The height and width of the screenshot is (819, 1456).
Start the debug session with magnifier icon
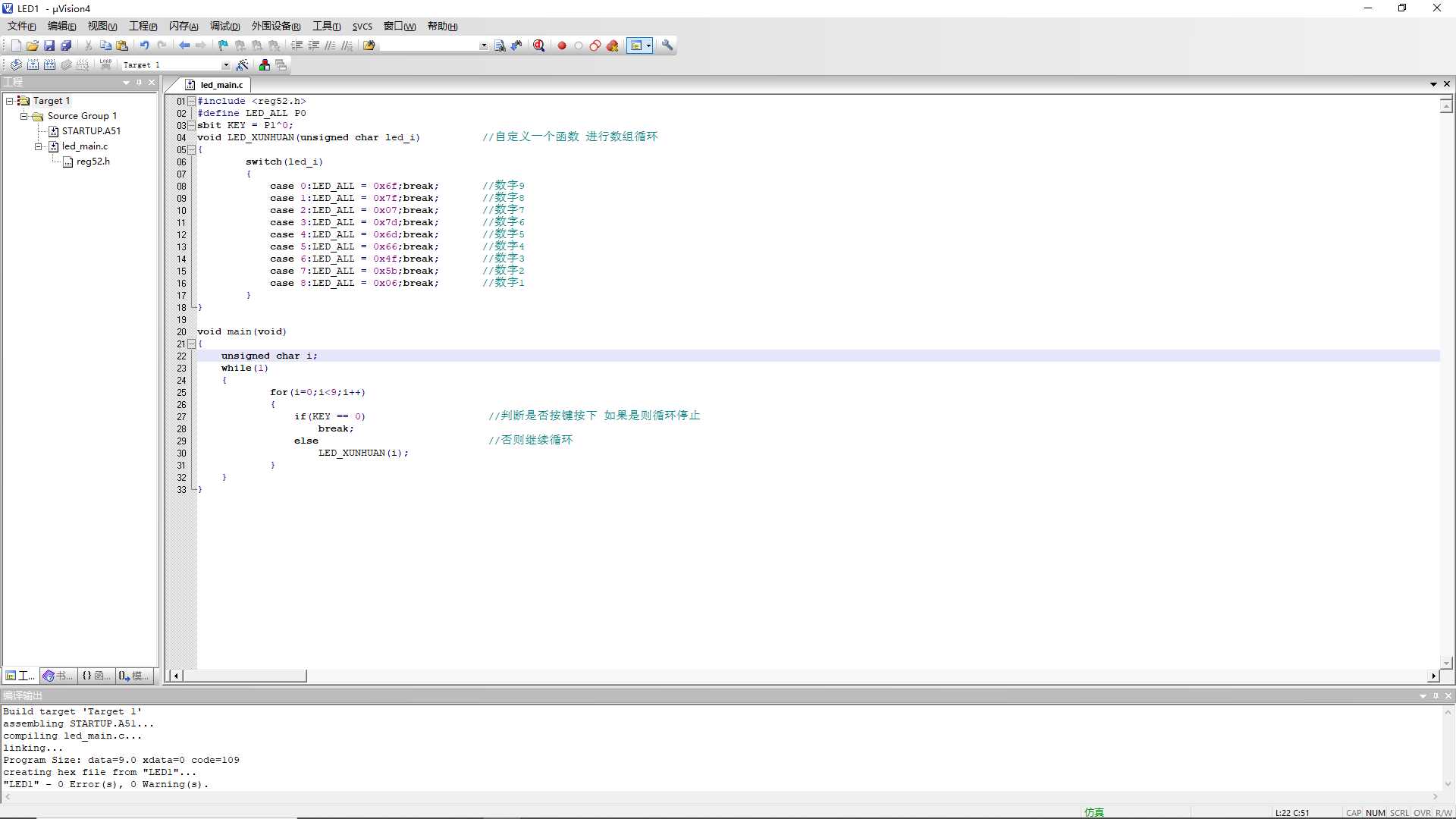tap(538, 45)
